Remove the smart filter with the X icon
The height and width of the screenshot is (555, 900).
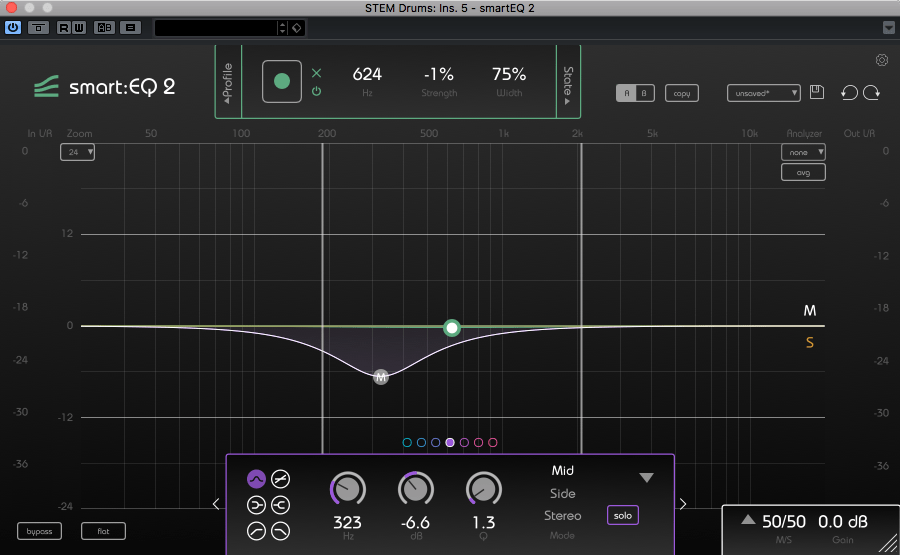coord(316,73)
